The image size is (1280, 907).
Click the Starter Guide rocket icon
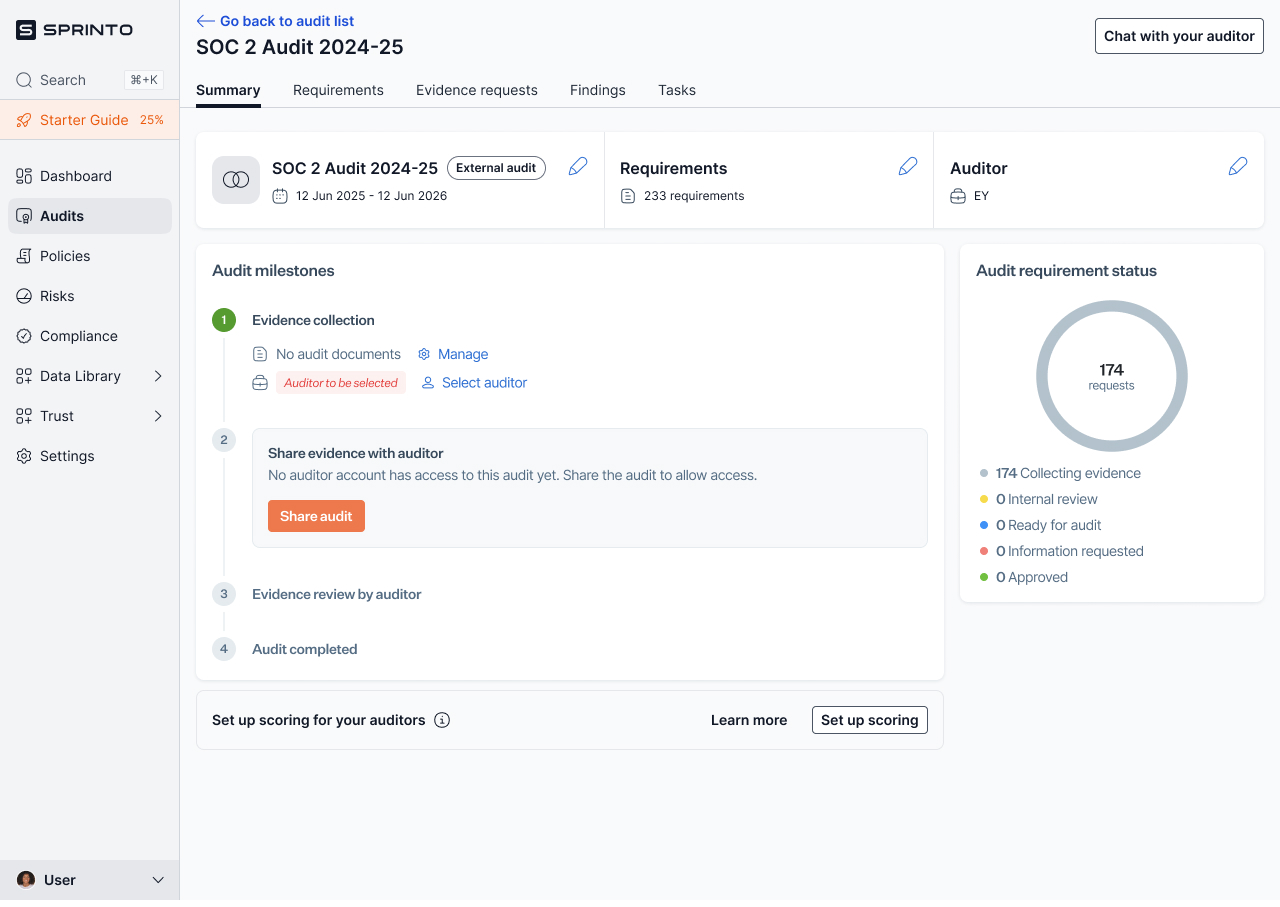(x=24, y=120)
